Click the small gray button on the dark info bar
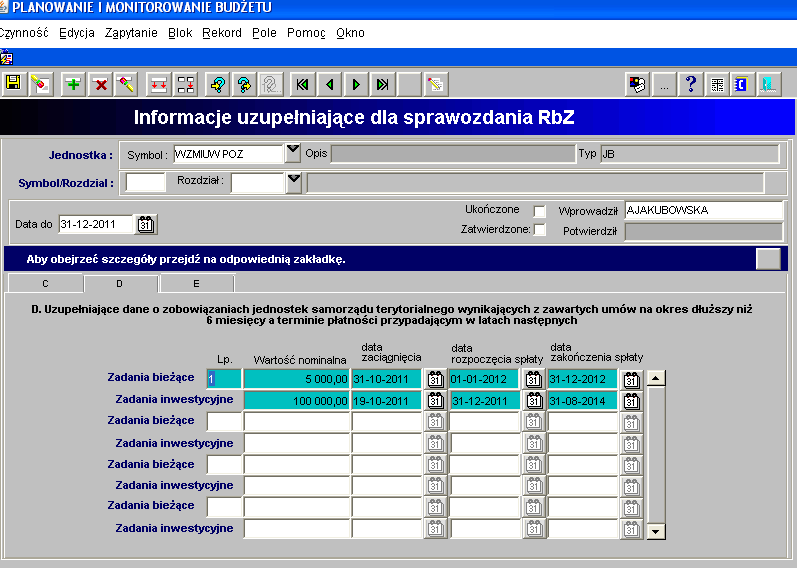The height and width of the screenshot is (568, 797). pos(768,259)
